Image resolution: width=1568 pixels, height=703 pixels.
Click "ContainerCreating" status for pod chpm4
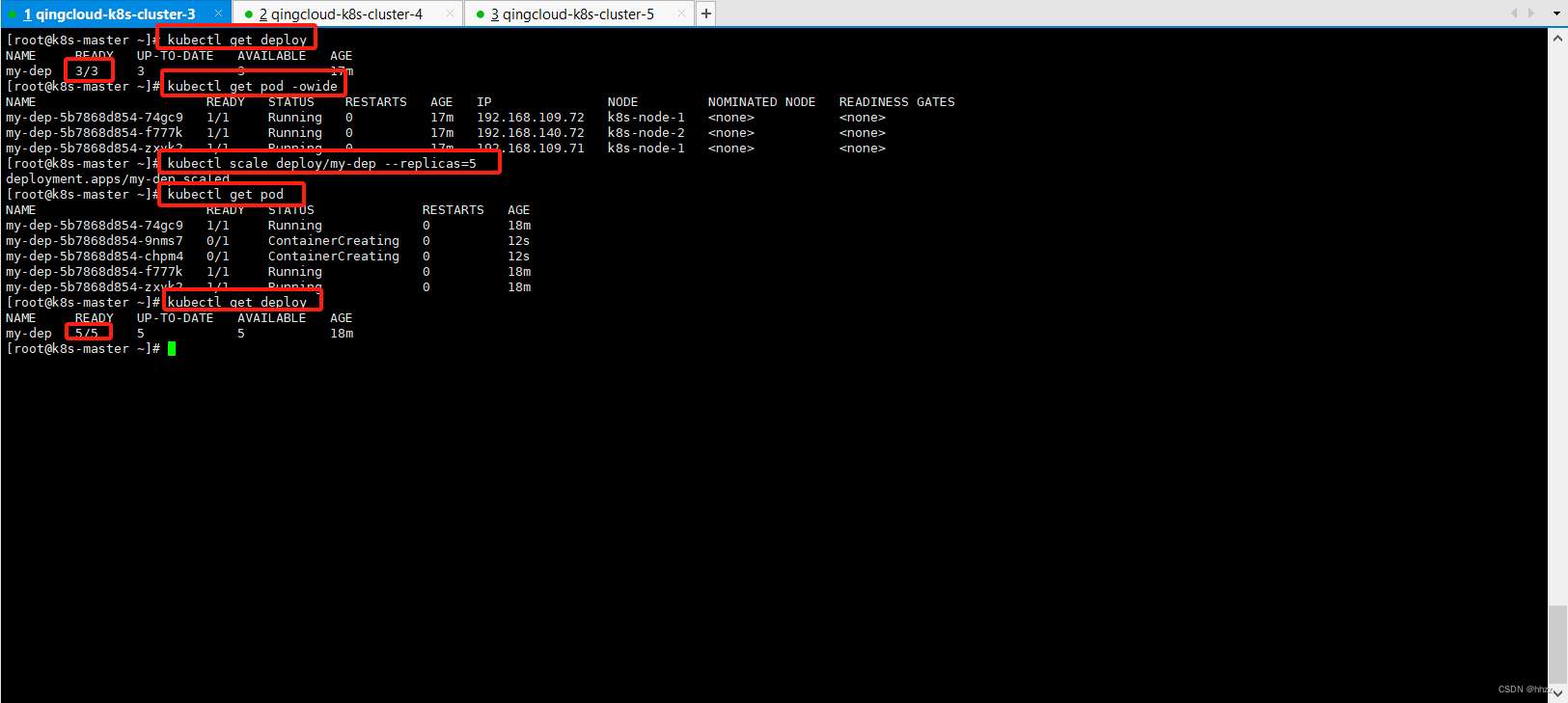point(334,257)
